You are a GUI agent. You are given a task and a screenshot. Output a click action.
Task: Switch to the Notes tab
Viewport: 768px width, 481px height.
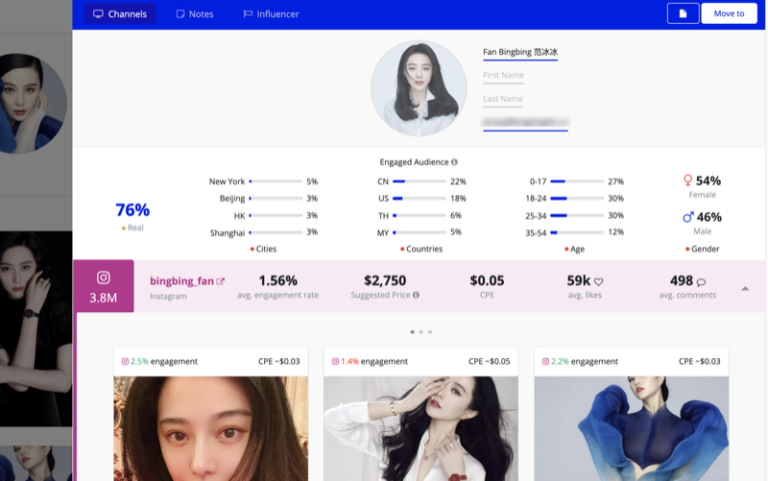[195, 14]
